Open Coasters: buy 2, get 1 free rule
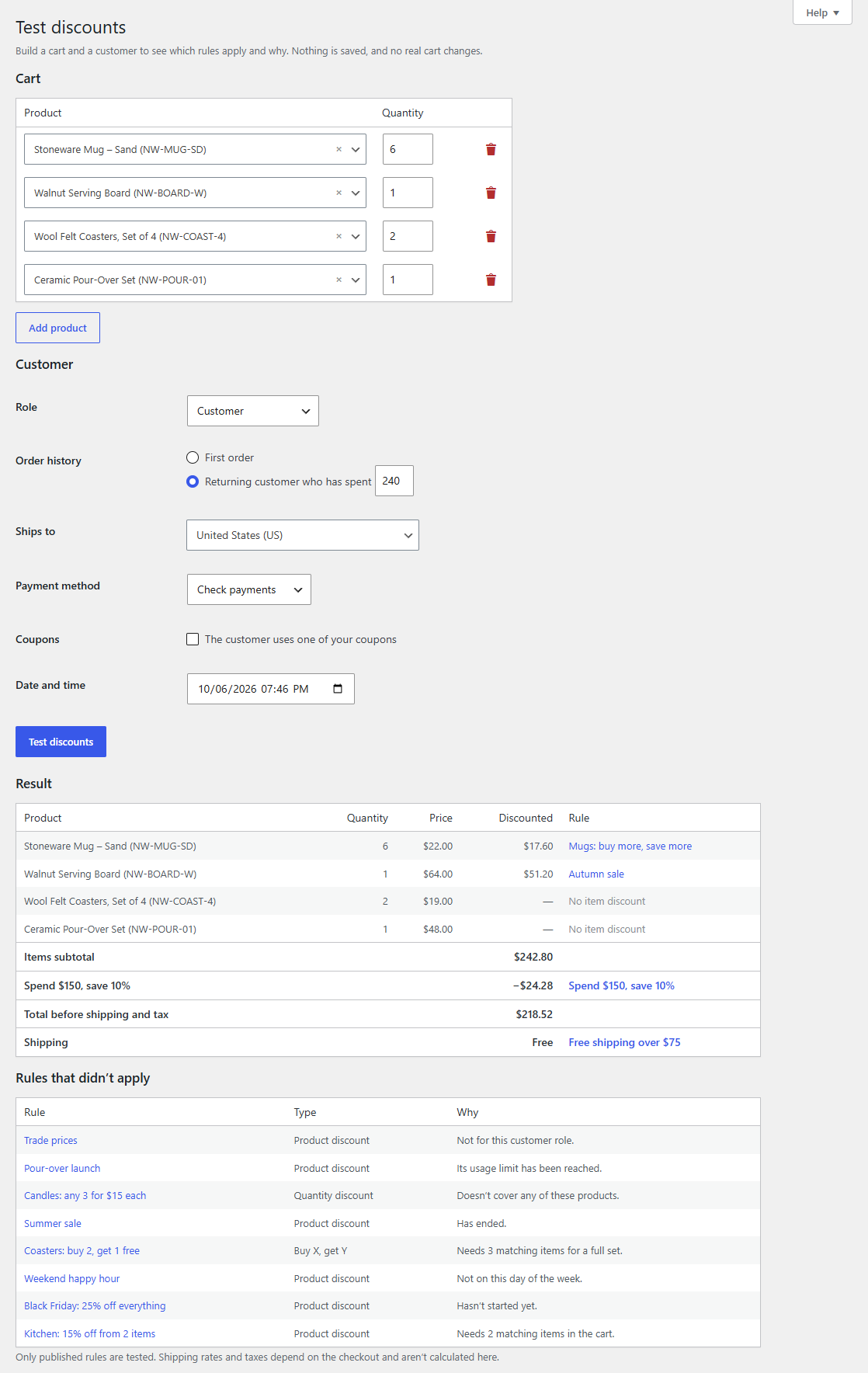868x1373 pixels. point(82,1251)
